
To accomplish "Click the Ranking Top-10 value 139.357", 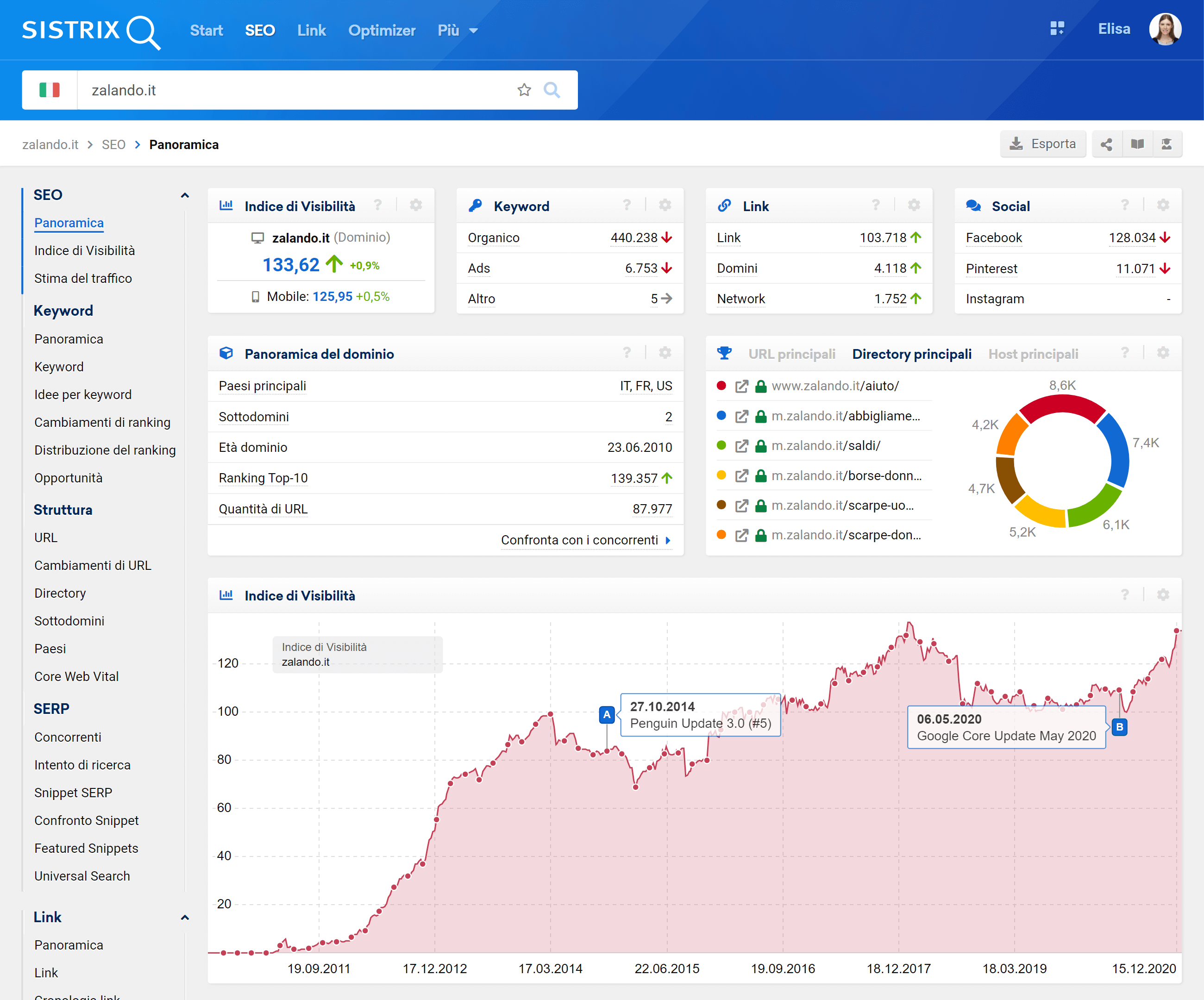I will click(x=633, y=479).
